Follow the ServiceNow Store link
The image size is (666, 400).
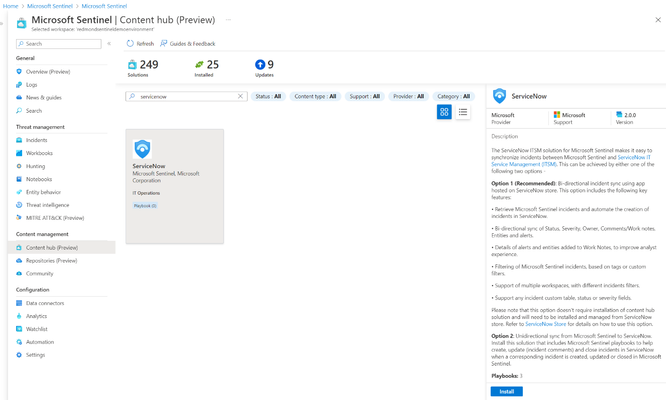(545, 324)
